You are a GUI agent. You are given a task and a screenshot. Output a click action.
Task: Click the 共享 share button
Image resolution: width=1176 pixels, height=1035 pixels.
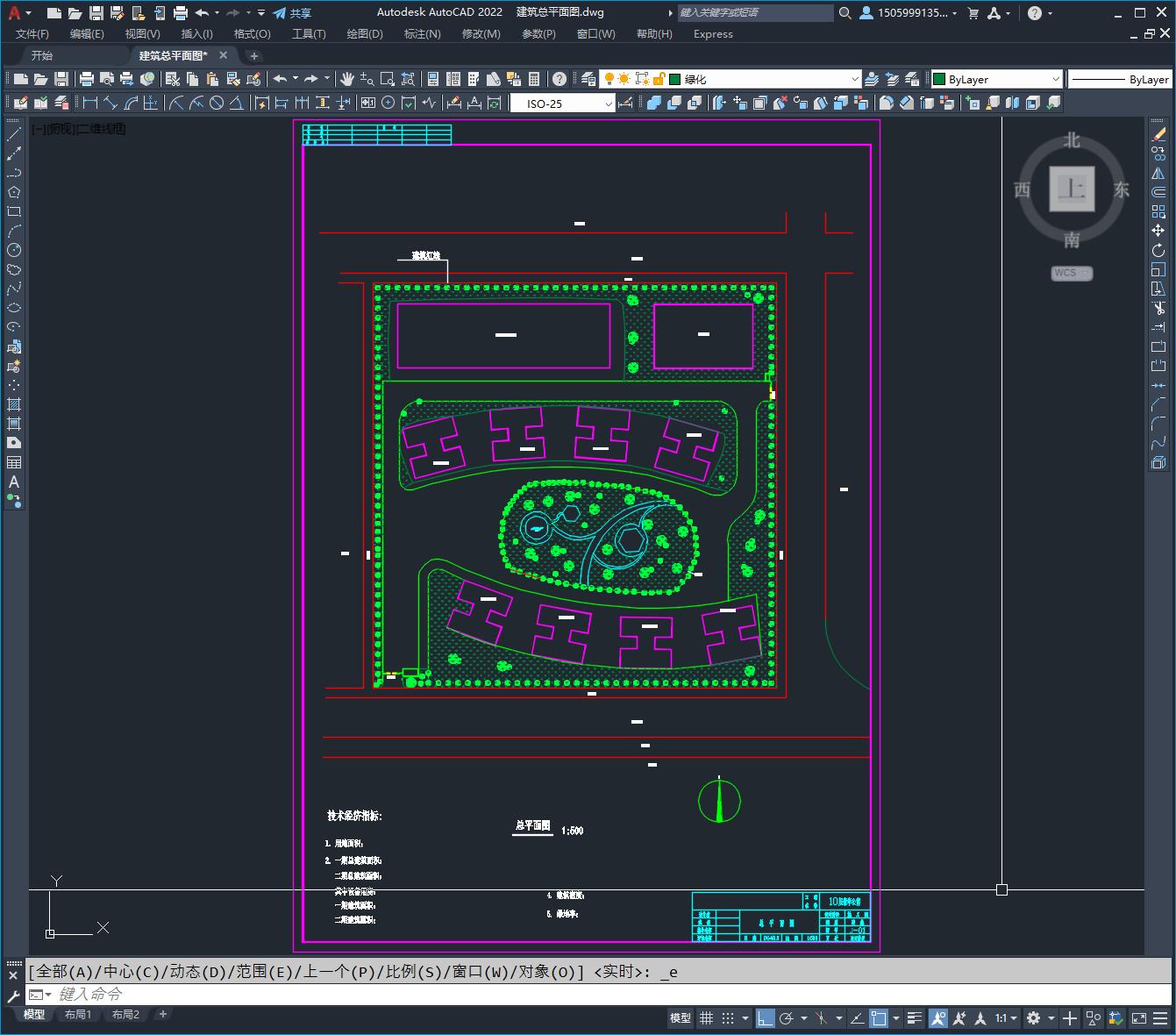point(292,13)
